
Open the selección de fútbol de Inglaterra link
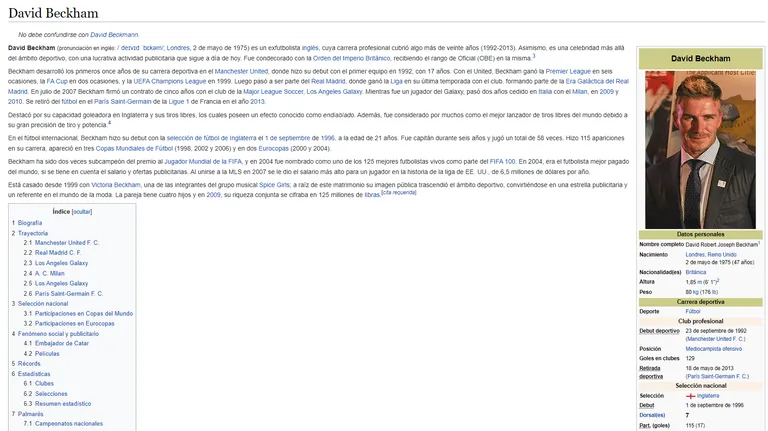tap(211, 138)
